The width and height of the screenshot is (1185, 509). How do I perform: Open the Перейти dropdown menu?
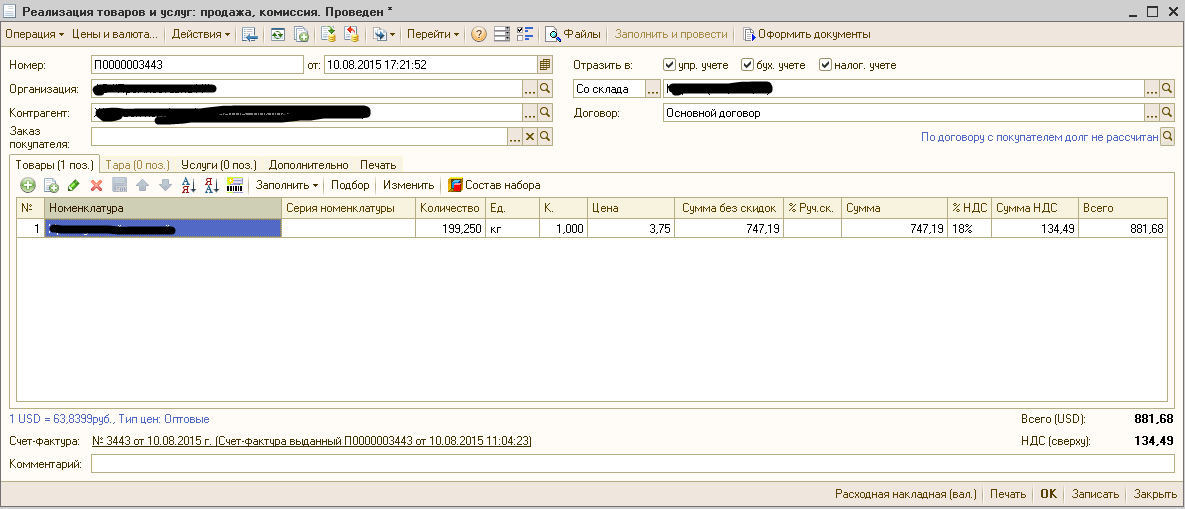[x=433, y=34]
